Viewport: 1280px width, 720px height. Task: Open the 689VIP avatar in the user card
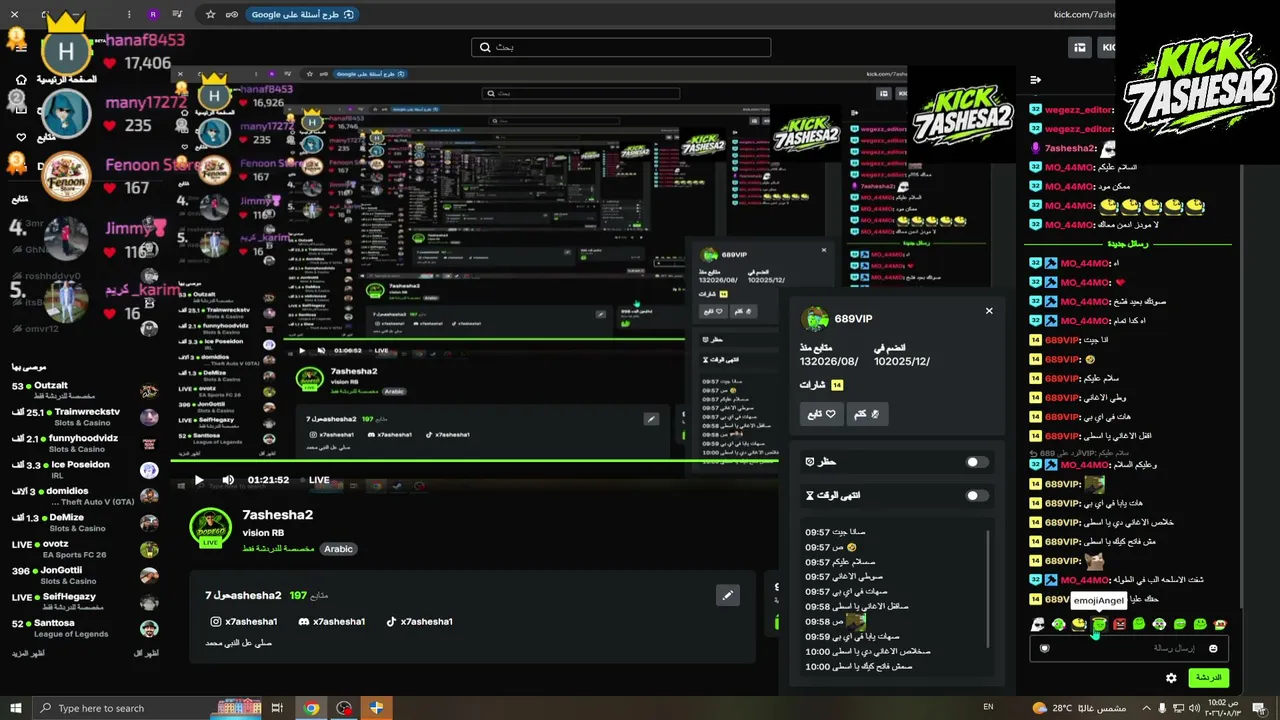click(x=815, y=319)
